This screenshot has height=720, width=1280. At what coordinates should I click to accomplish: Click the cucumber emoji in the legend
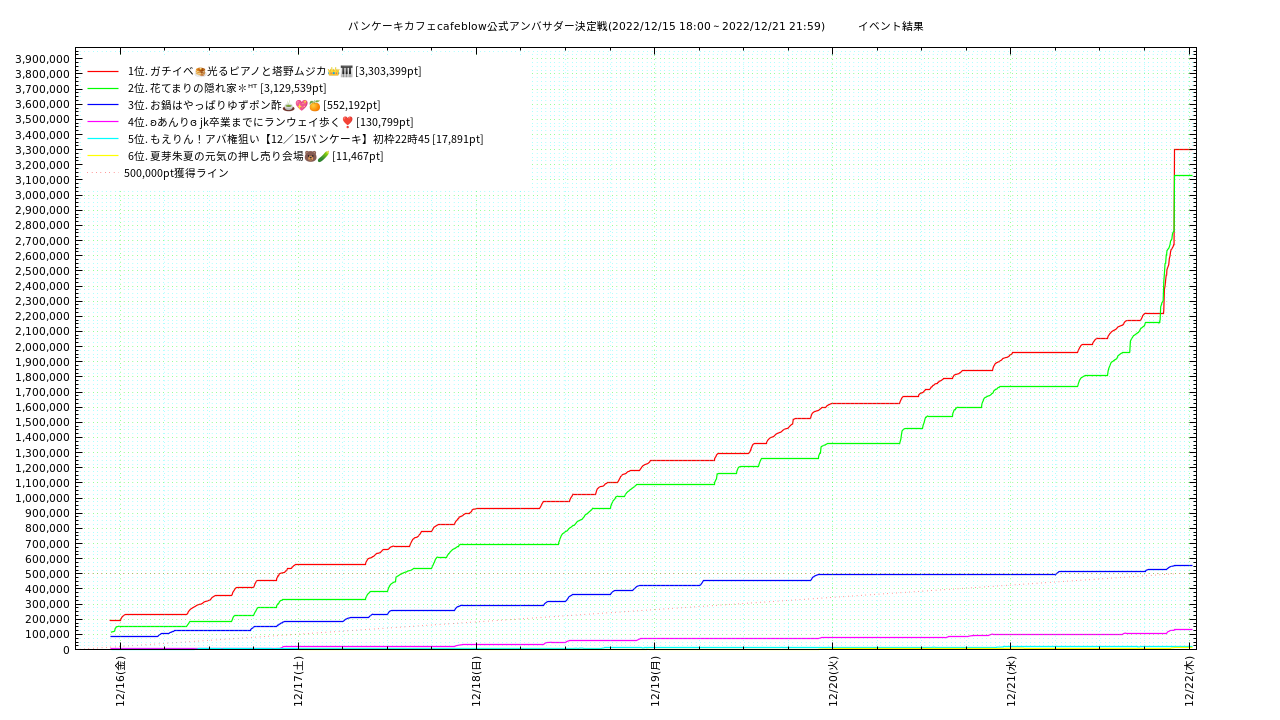(323, 156)
